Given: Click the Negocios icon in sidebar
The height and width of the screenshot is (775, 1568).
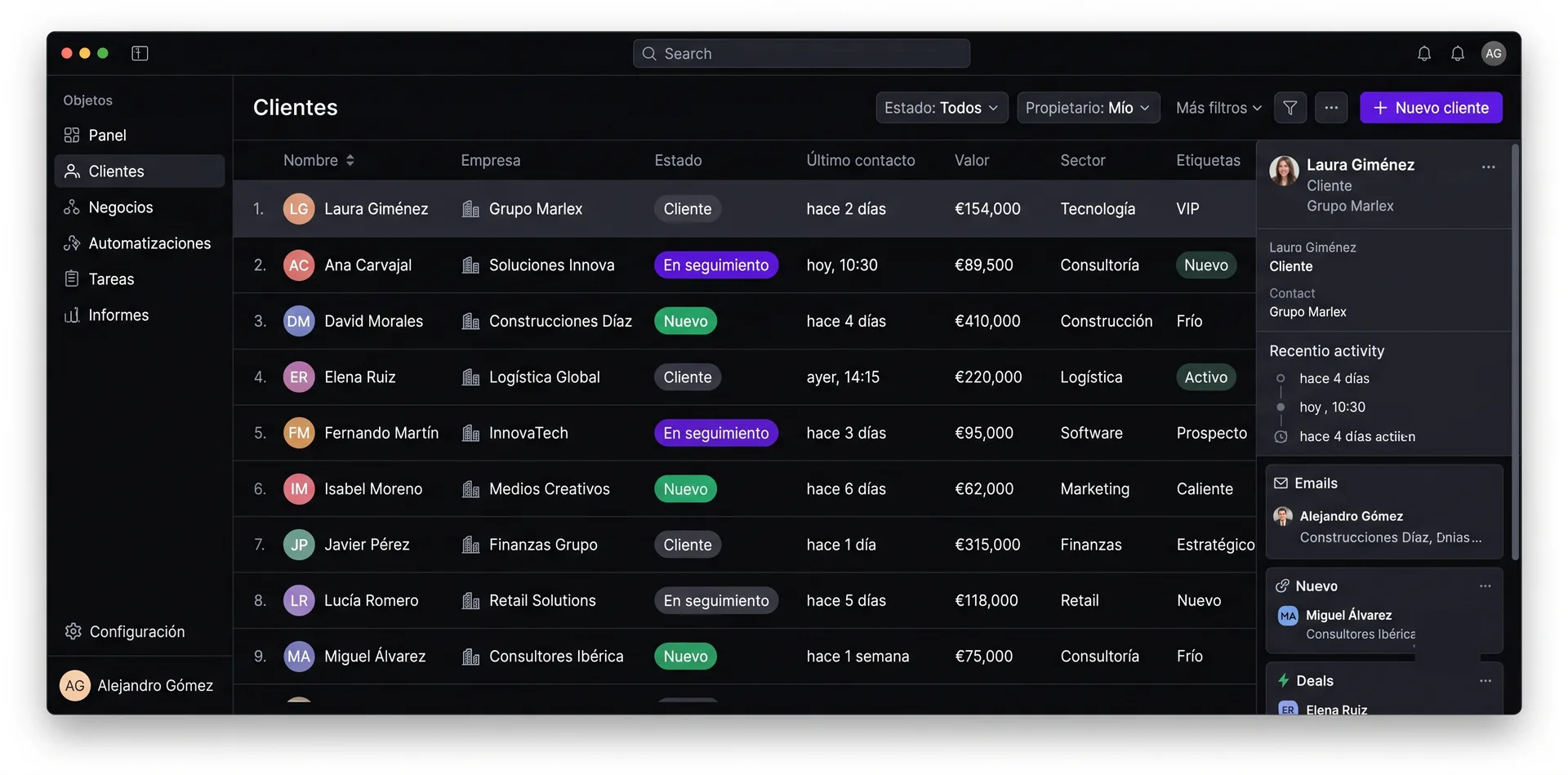Looking at the screenshot, I should point(72,207).
